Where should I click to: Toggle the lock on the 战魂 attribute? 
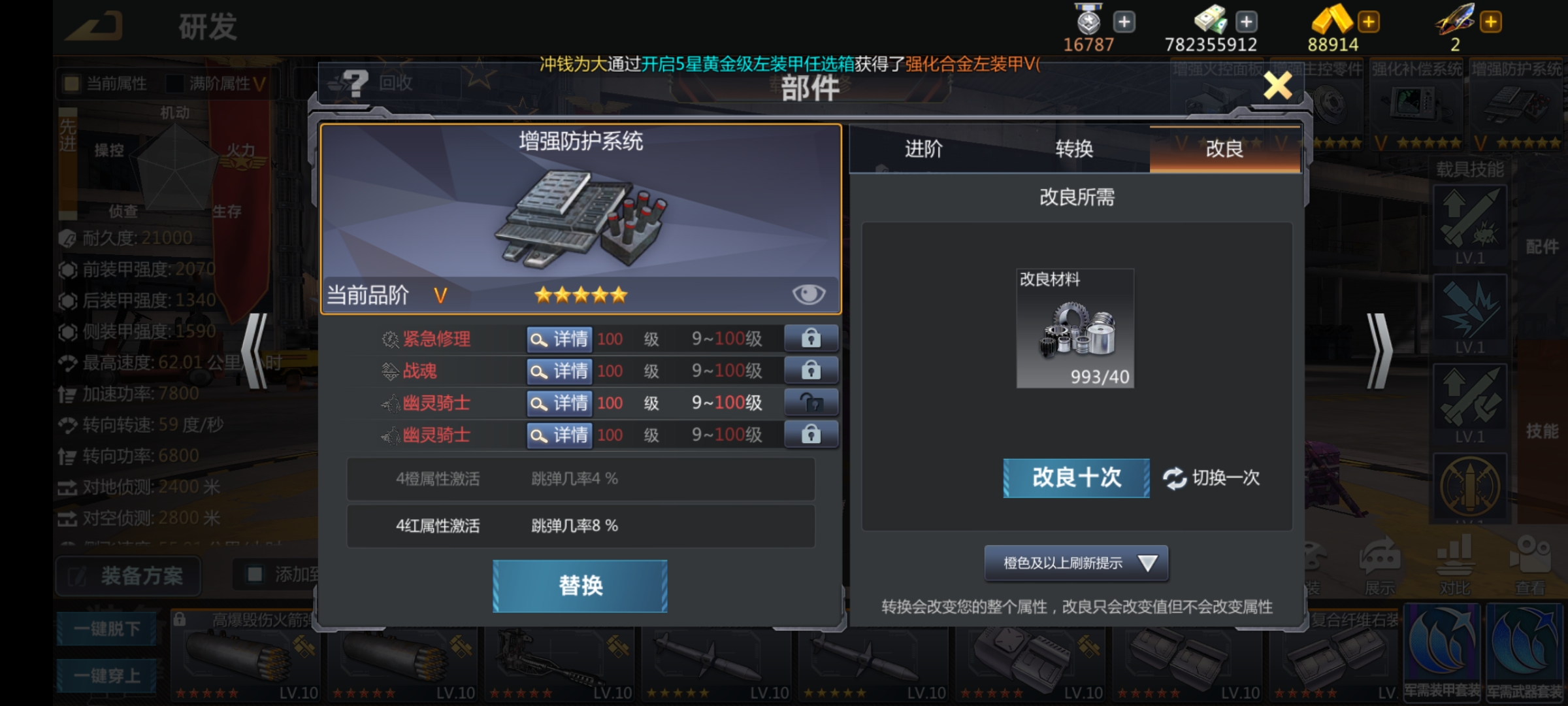[x=811, y=371]
